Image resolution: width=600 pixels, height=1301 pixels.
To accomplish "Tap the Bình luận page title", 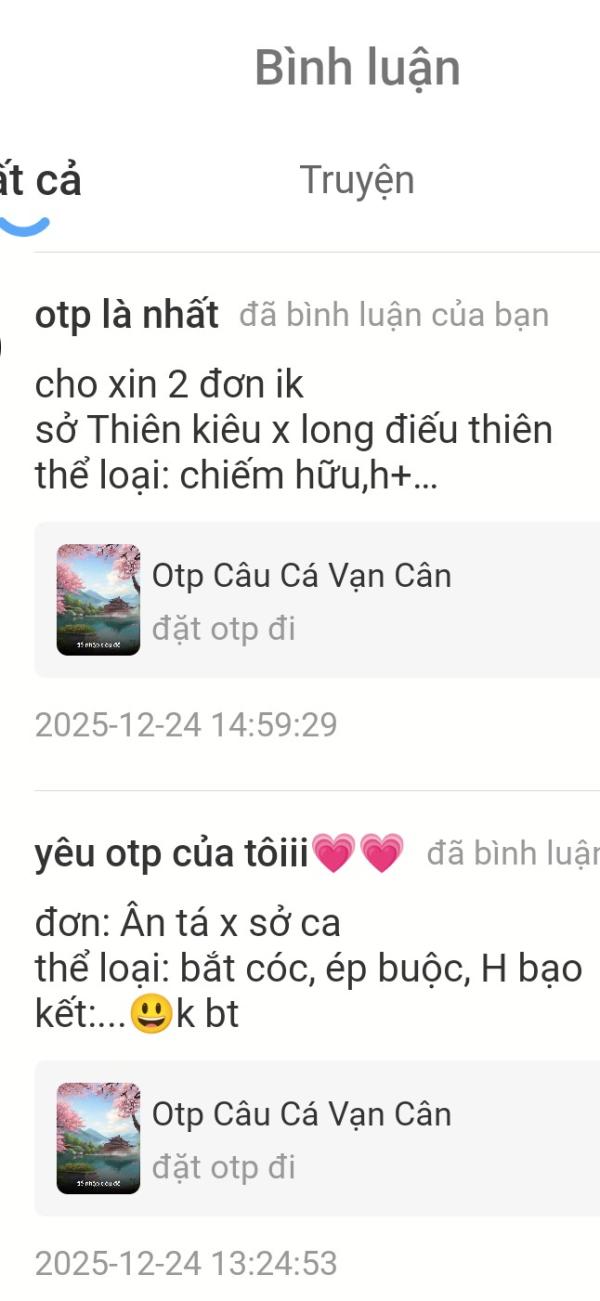I will 357,68.
